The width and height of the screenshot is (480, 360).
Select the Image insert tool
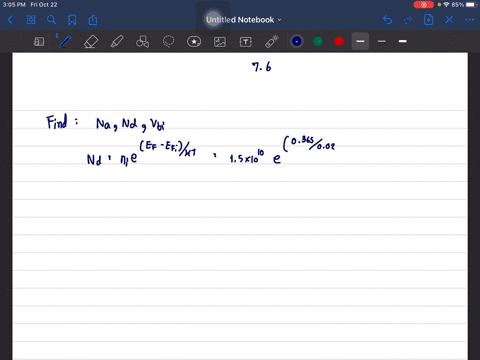(220, 42)
